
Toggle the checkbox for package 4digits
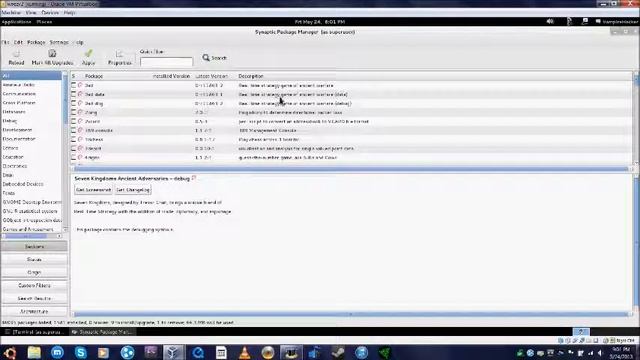(x=73, y=157)
